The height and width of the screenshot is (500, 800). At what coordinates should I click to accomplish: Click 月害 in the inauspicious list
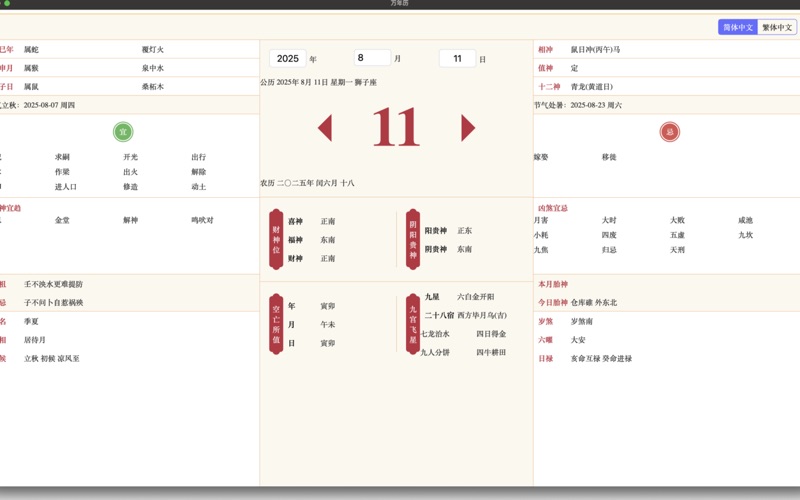point(541,220)
